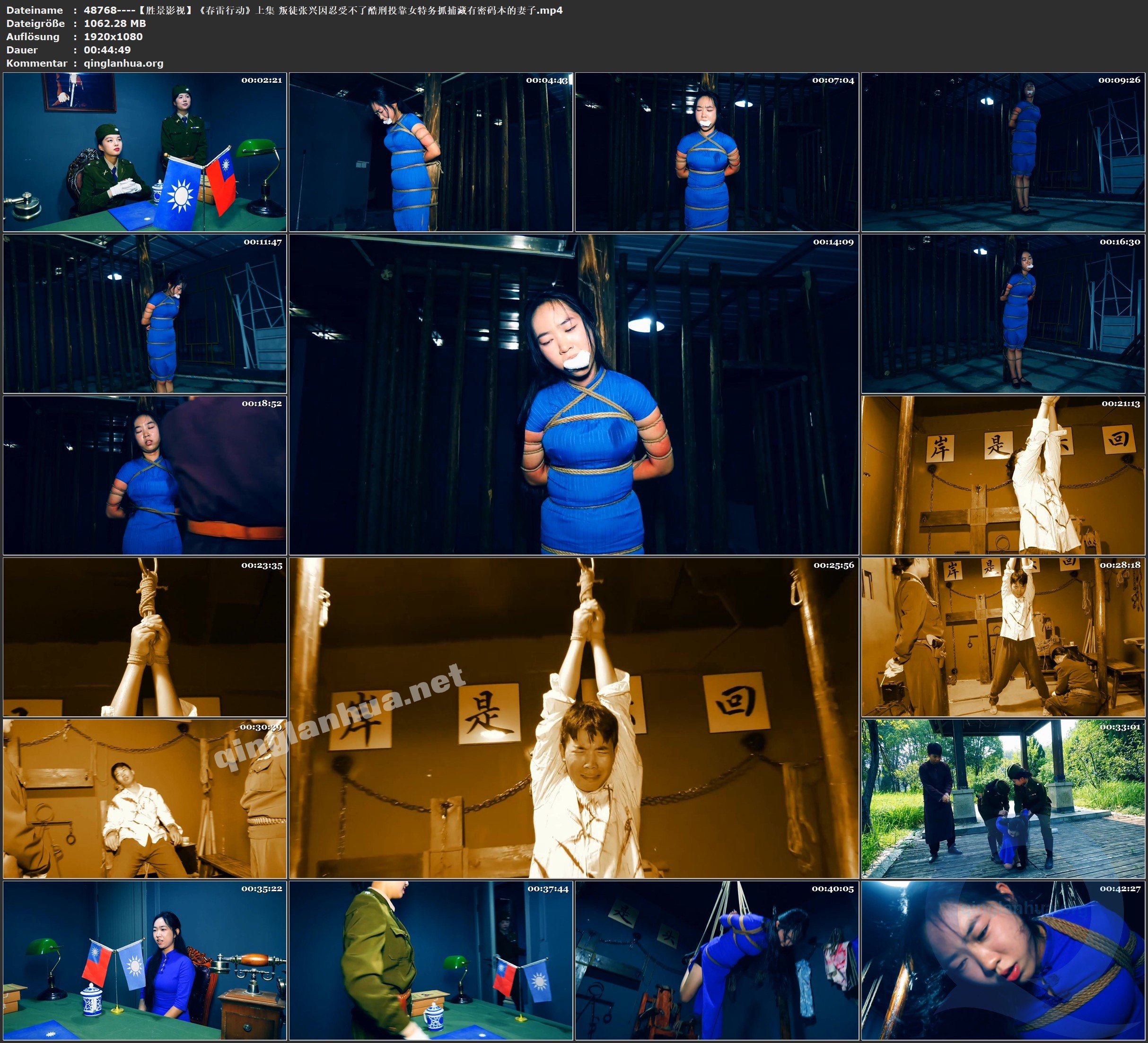Select the frame at 00:18:52
1148x1043 pixels.
pyautogui.click(x=145, y=475)
